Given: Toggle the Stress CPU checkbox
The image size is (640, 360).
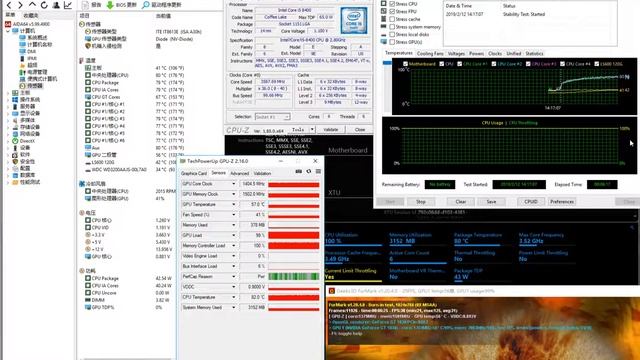Looking at the screenshot, I should (392, 4).
